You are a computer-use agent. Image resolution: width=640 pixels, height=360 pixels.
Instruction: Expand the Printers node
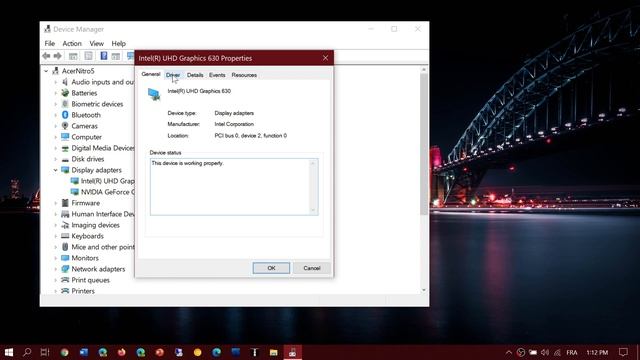pos(56,291)
